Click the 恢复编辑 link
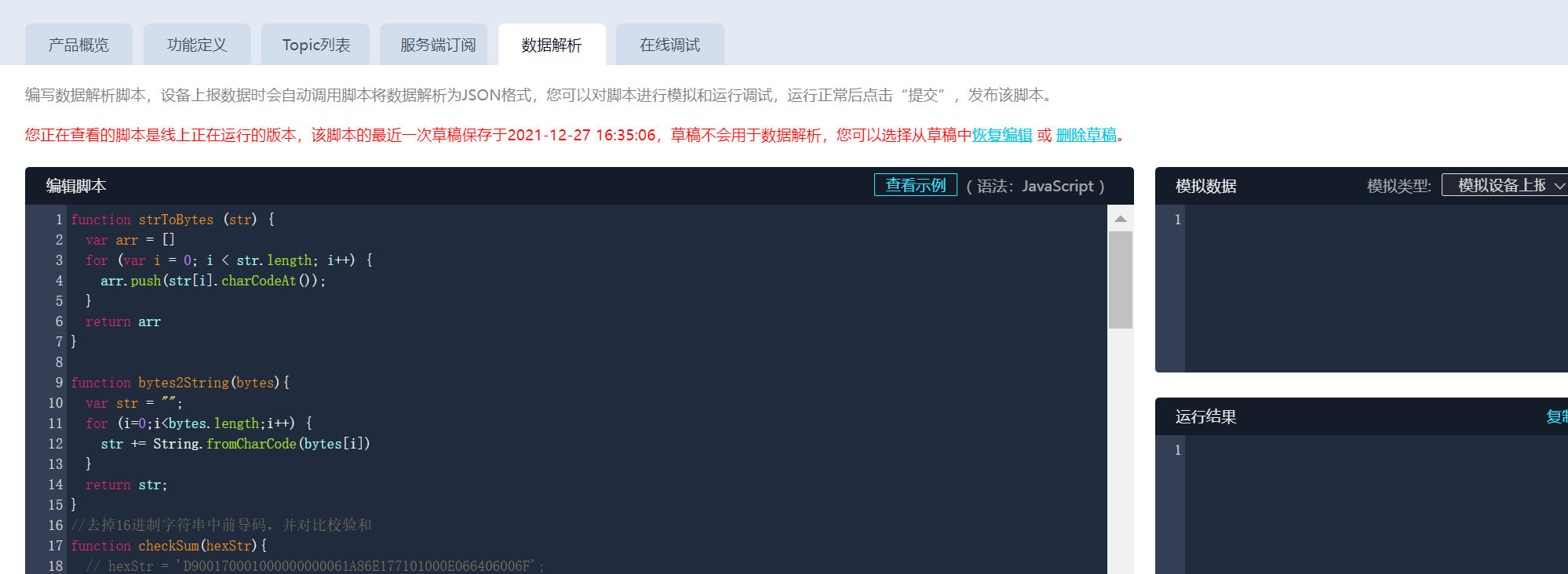The width and height of the screenshot is (1568, 574). [1002, 135]
